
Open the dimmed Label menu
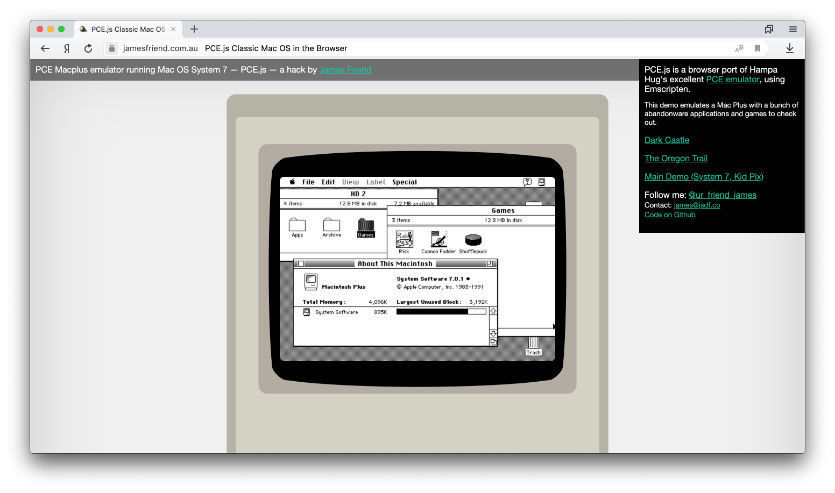(375, 182)
